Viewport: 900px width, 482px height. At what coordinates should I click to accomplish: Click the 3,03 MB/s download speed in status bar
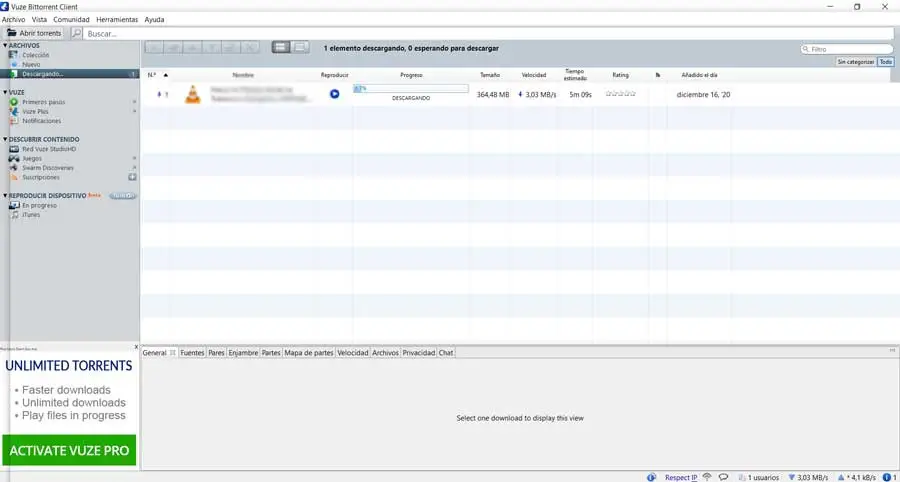point(808,477)
